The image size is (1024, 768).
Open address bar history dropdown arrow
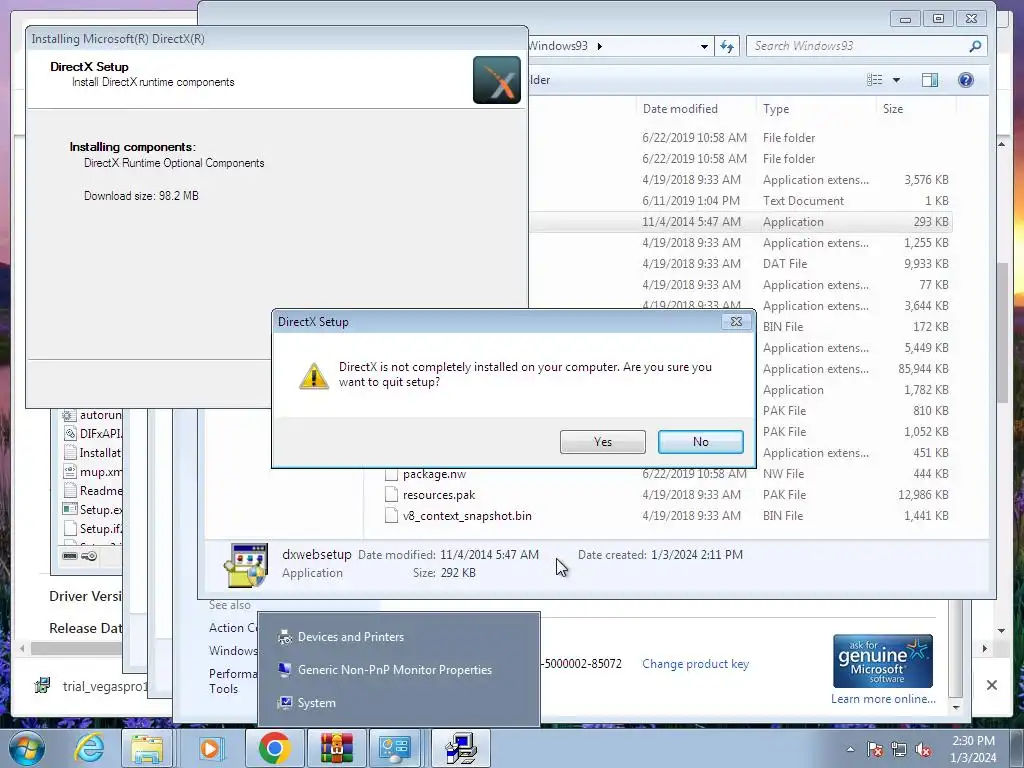pyautogui.click(x=704, y=46)
